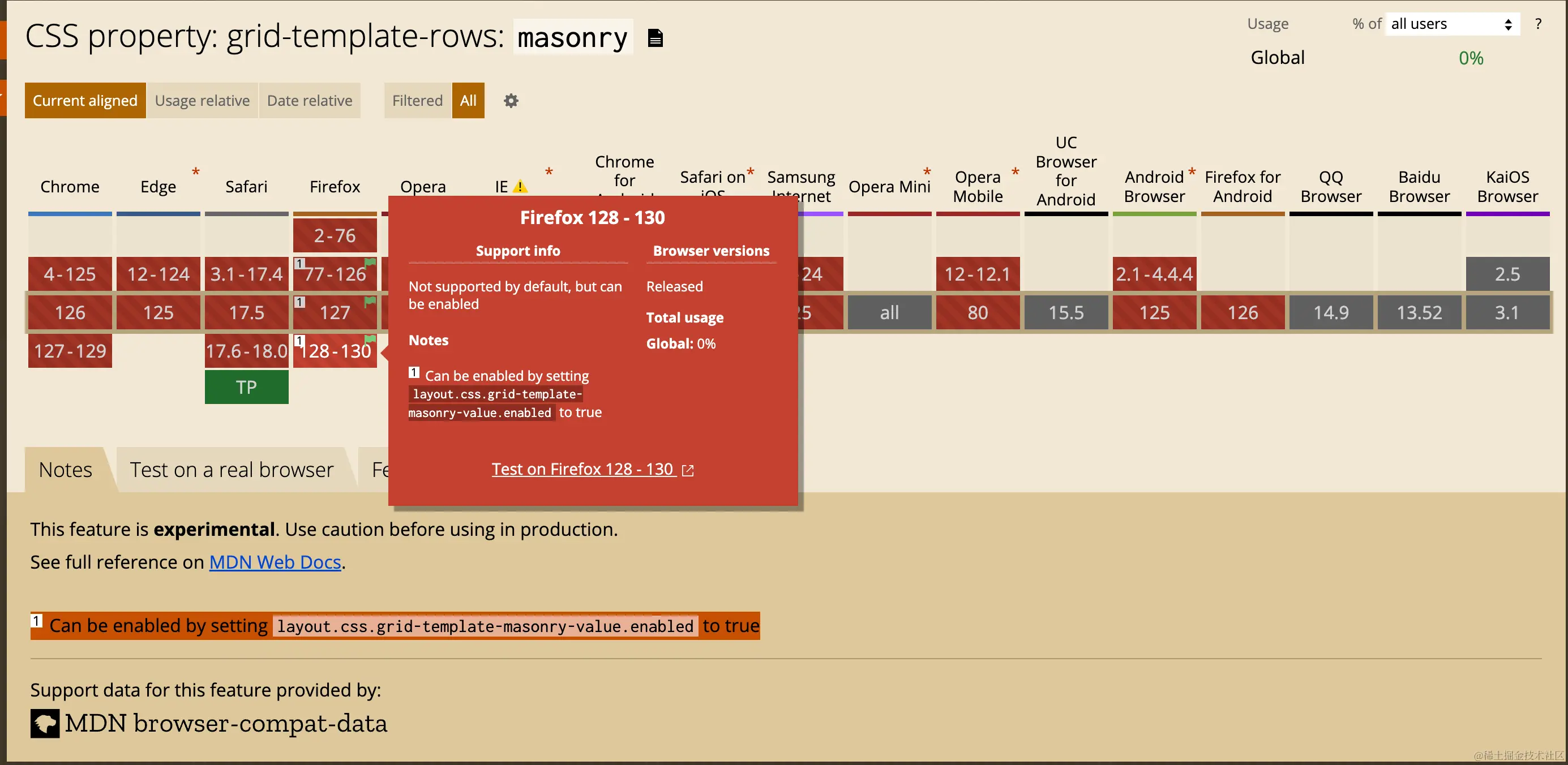Image resolution: width=1568 pixels, height=765 pixels.
Task: Open the all users dropdown
Action: tap(1451, 24)
